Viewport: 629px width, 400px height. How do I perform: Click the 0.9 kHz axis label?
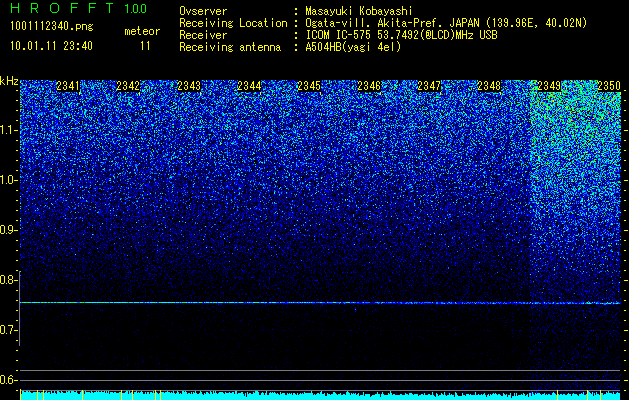(9, 230)
